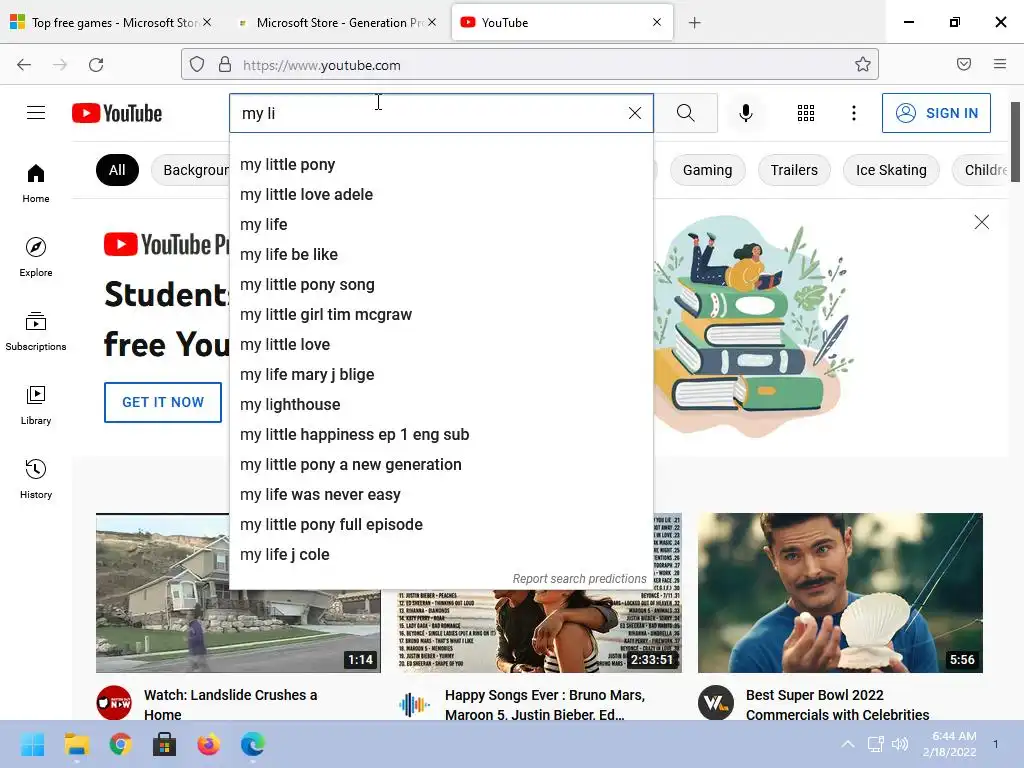Show hidden tray icons chevron
The height and width of the screenshot is (768, 1024).
tap(848, 744)
